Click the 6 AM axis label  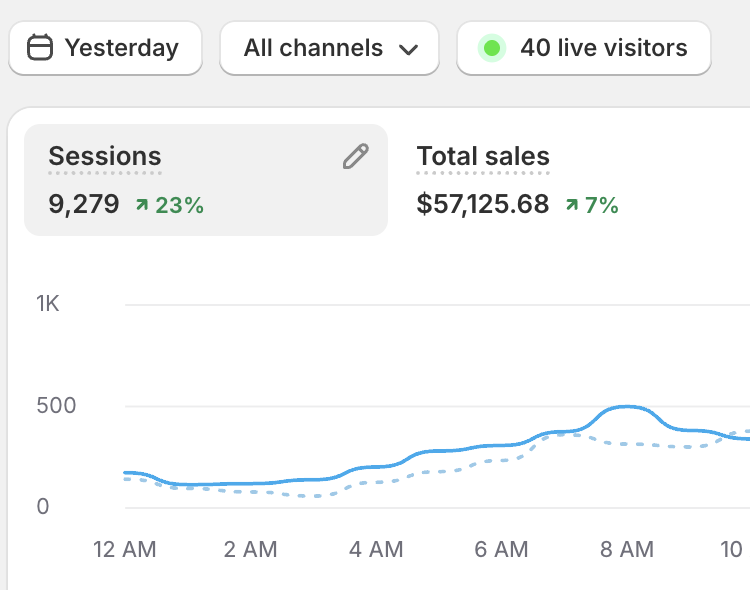coord(501,549)
